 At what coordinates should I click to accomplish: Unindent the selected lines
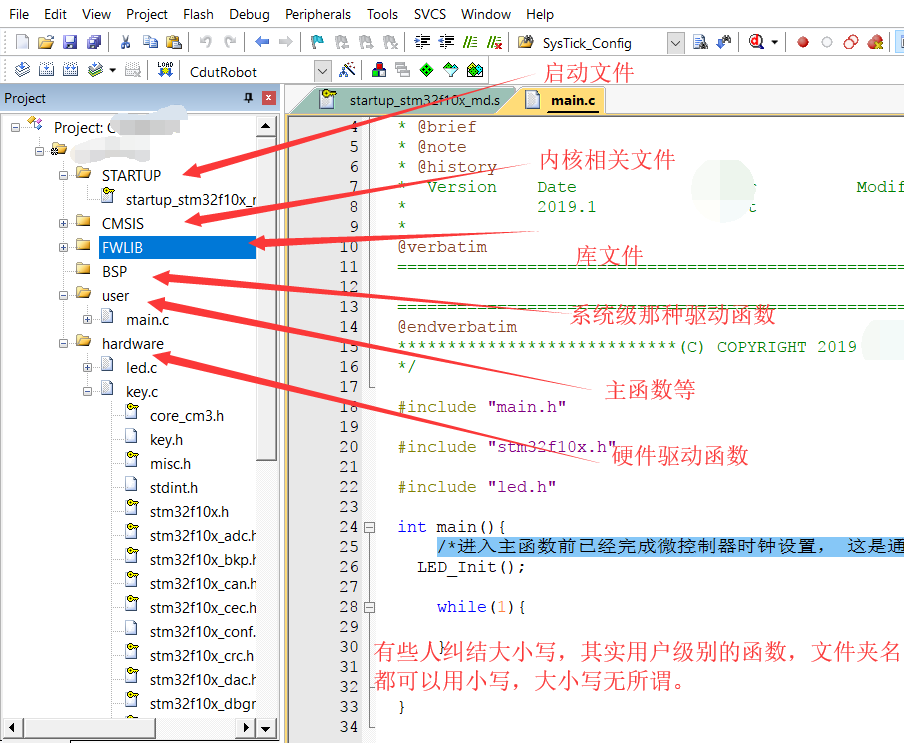[x=446, y=42]
